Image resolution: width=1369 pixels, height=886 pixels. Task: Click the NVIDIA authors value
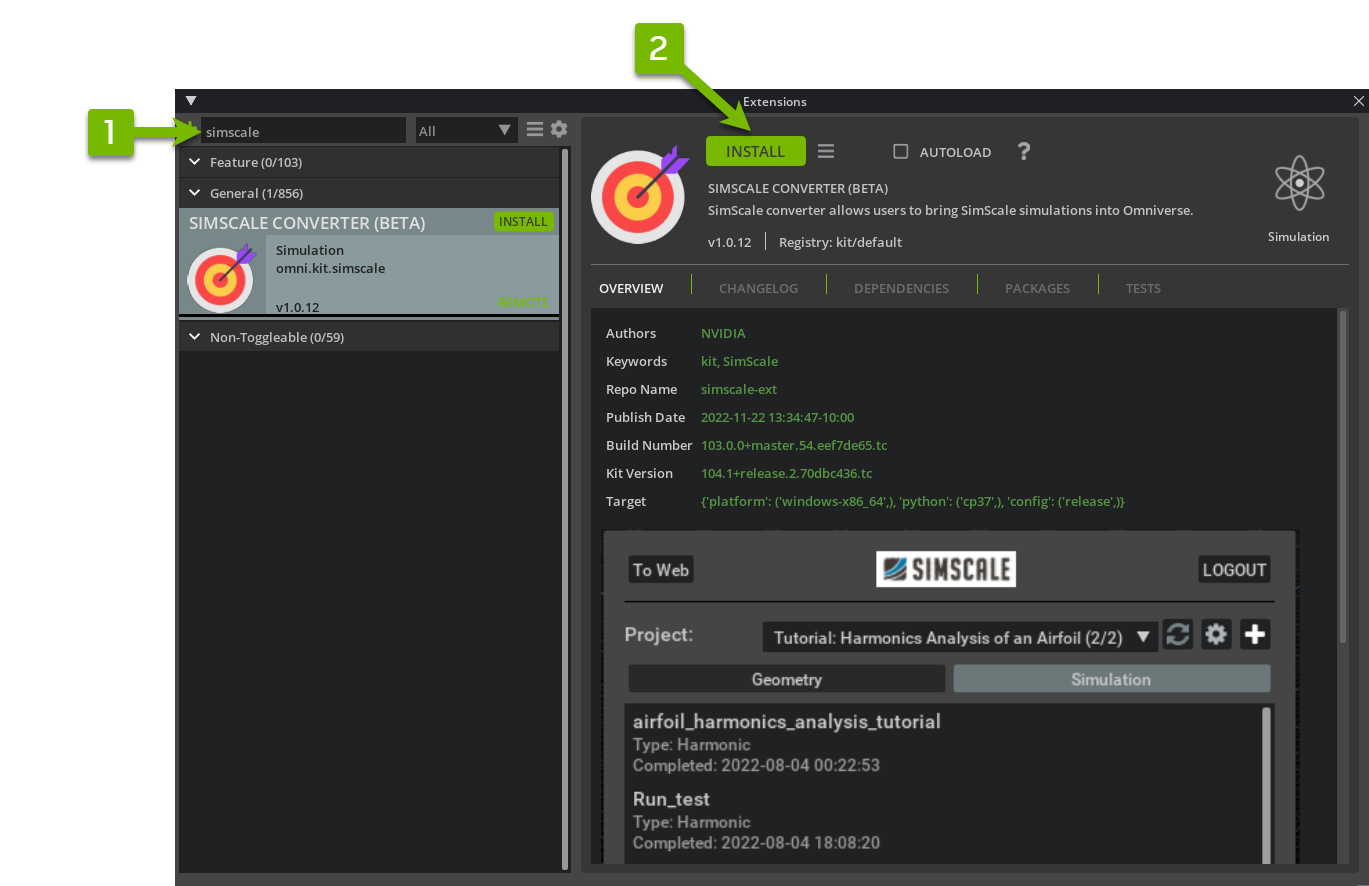723,333
